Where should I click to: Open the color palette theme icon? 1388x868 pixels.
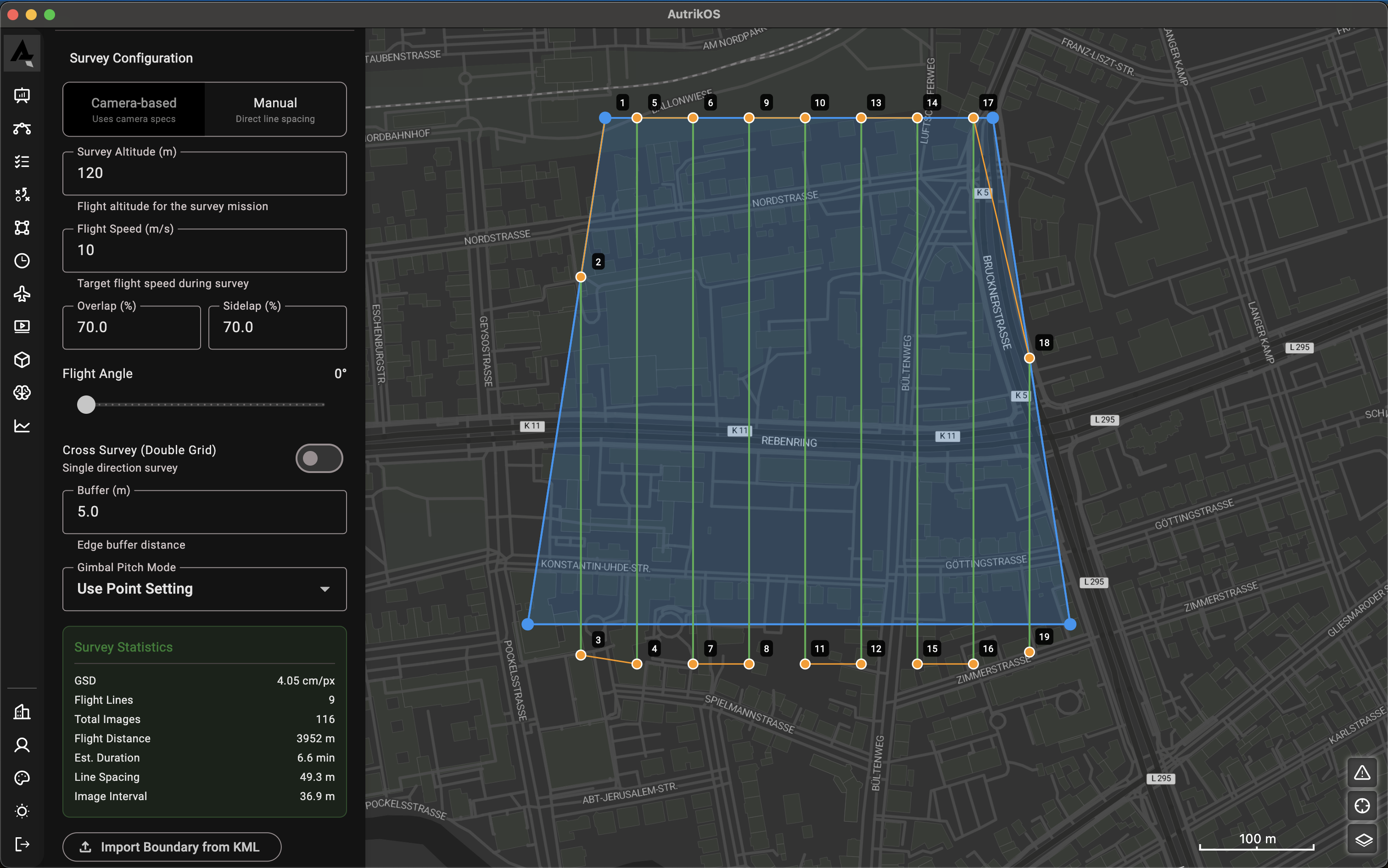click(x=22, y=778)
